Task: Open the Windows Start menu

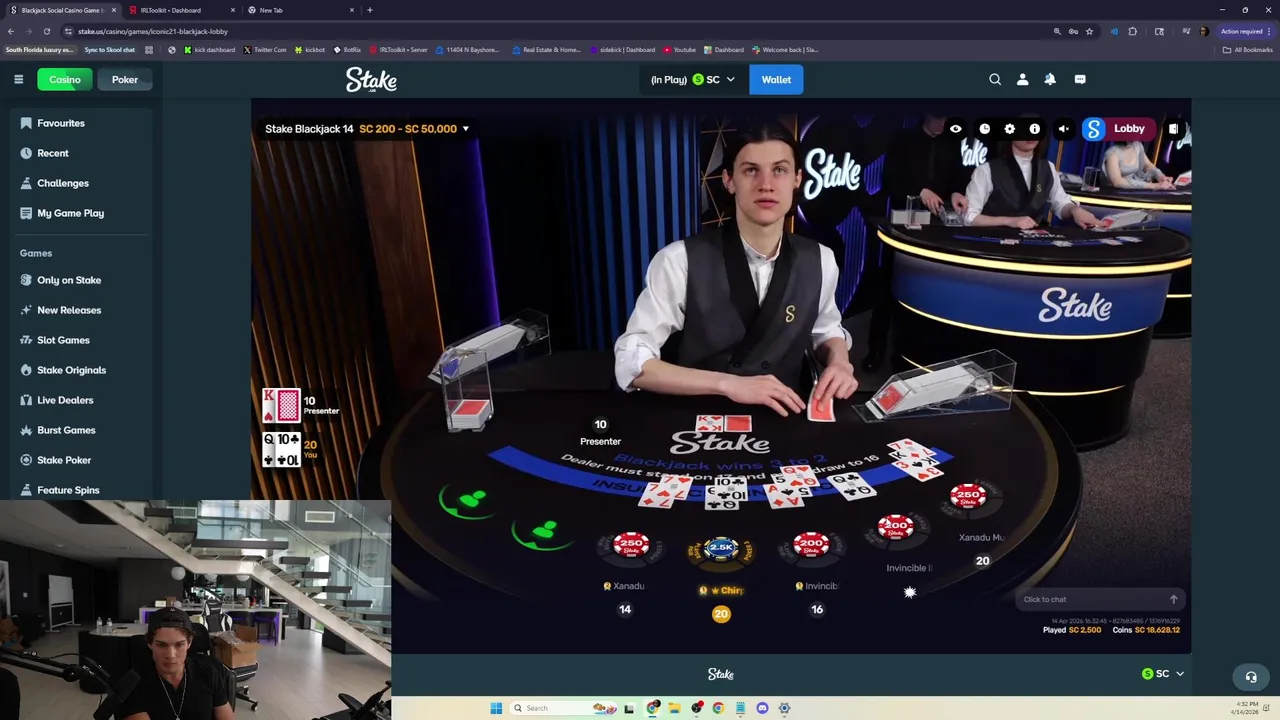Action: 496,708
